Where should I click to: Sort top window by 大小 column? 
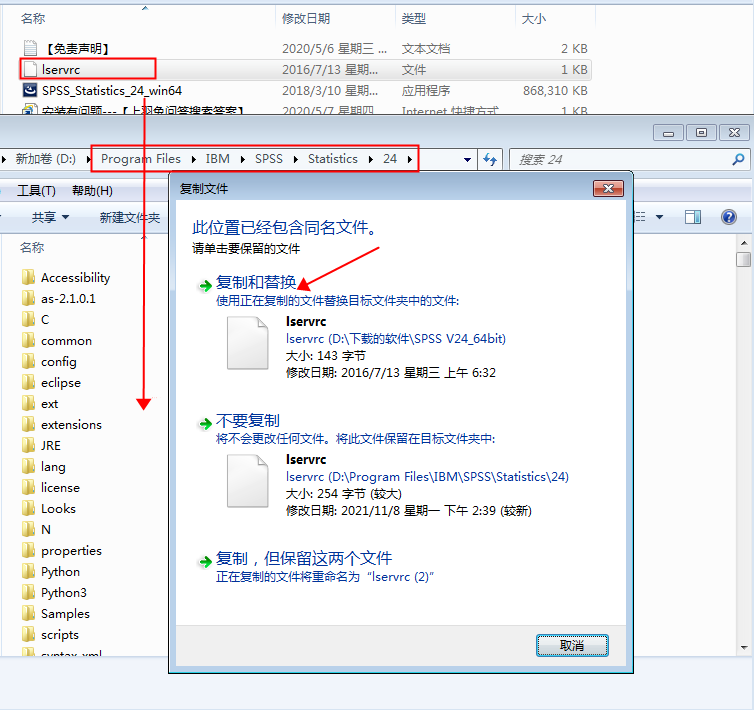534,18
